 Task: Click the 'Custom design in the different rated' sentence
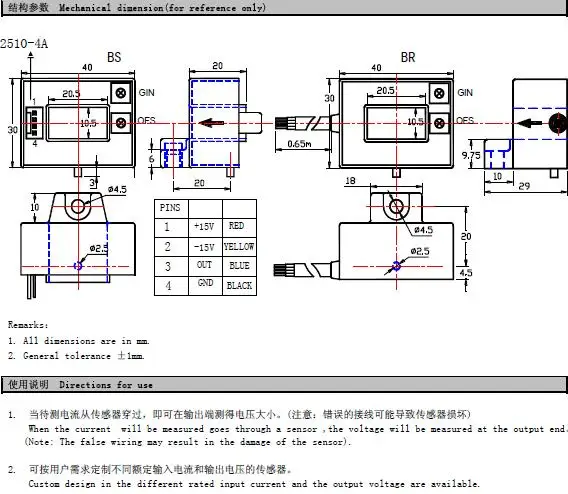click(x=254, y=484)
